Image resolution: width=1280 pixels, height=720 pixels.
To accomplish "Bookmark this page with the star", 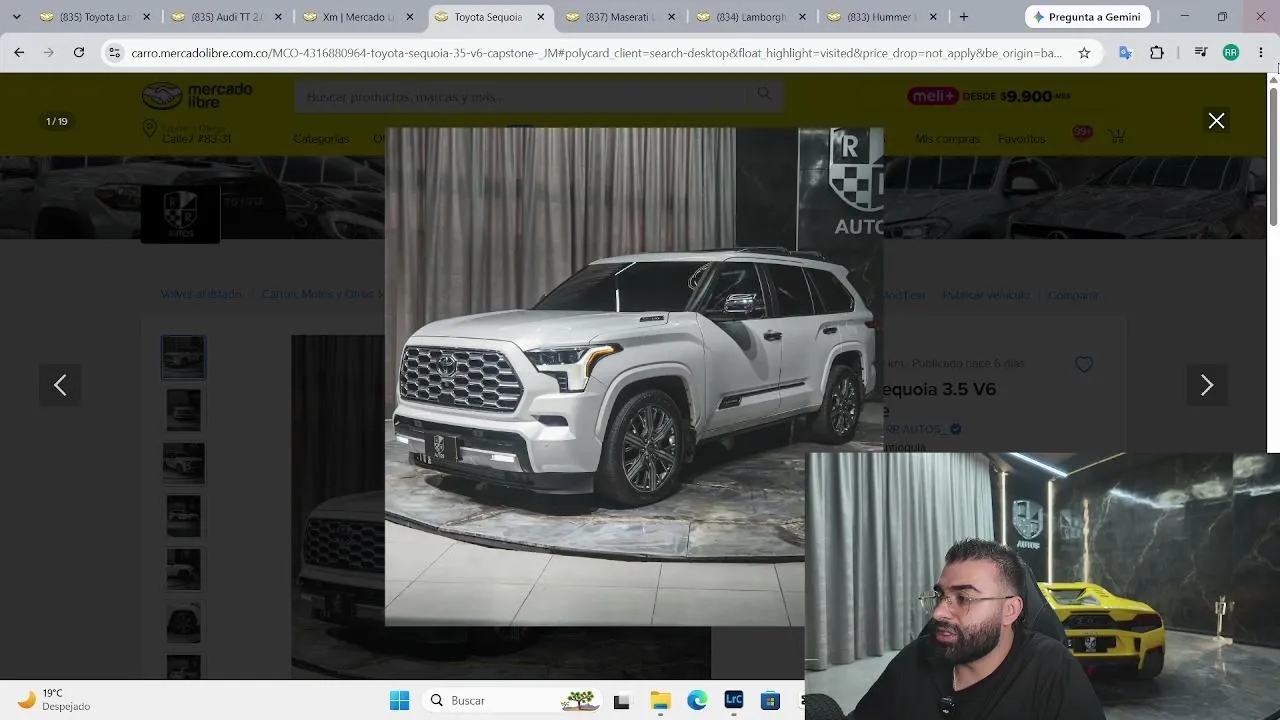I will 1084,53.
